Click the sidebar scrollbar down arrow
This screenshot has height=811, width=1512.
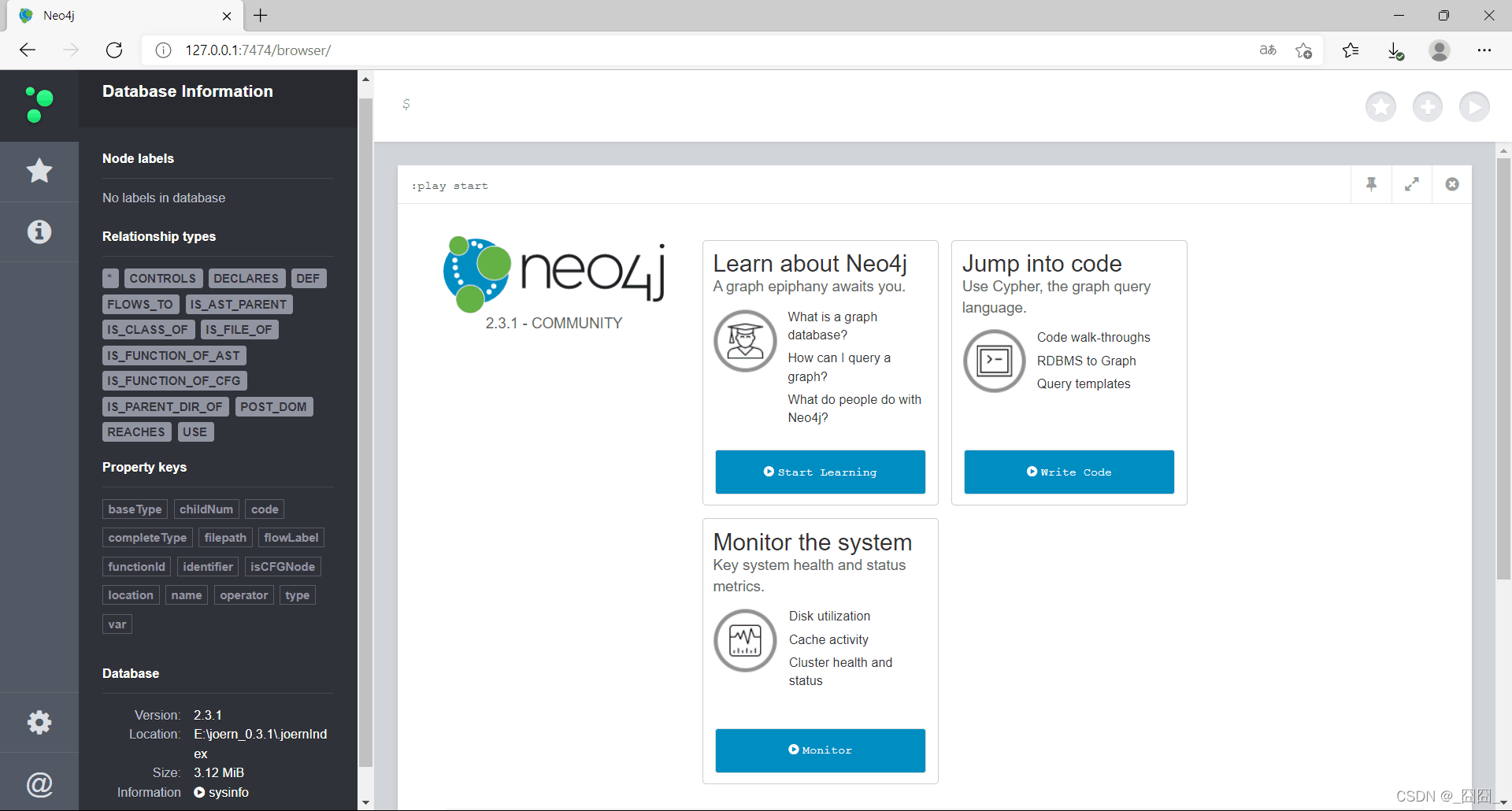pyautogui.click(x=365, y=802)
